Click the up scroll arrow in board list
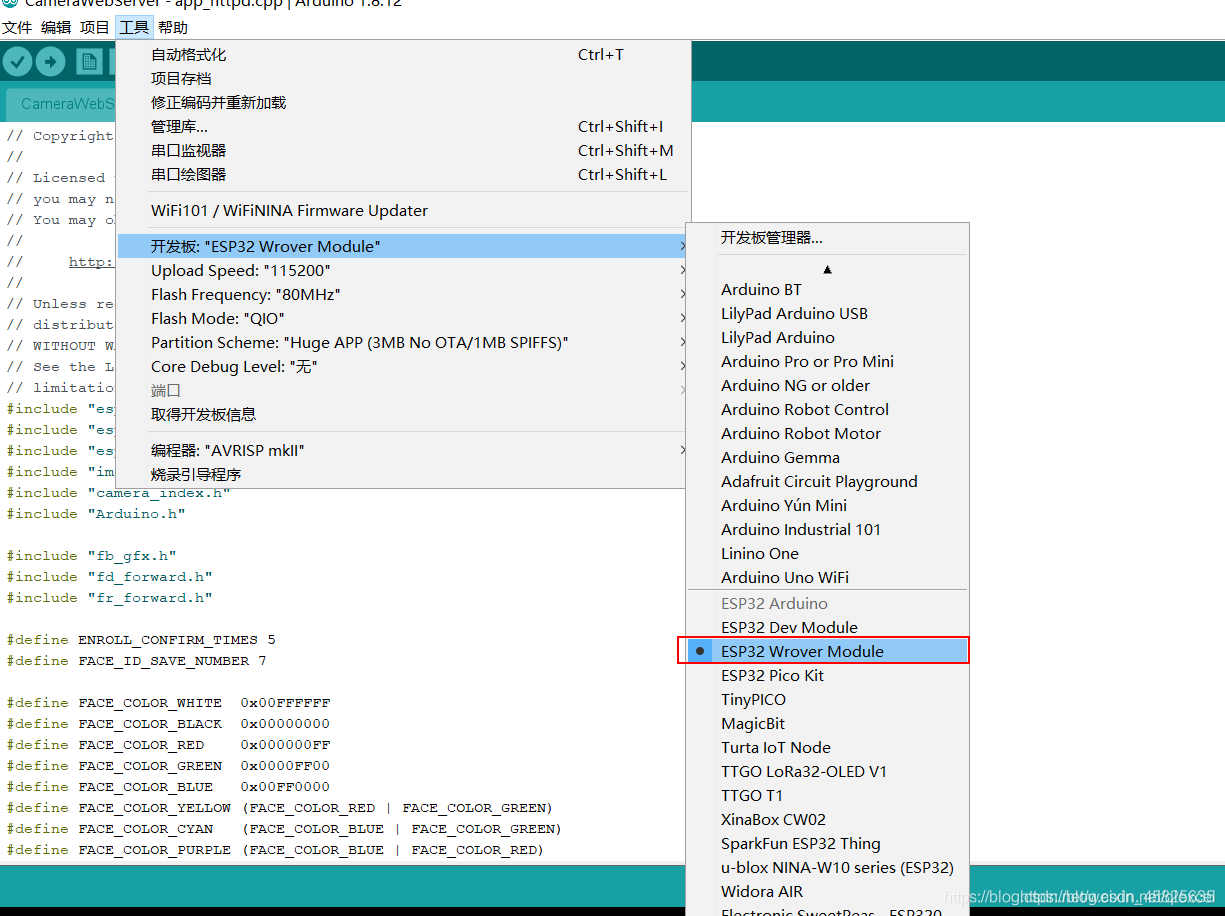This screenshot has width=1225, height=916. 827,269
